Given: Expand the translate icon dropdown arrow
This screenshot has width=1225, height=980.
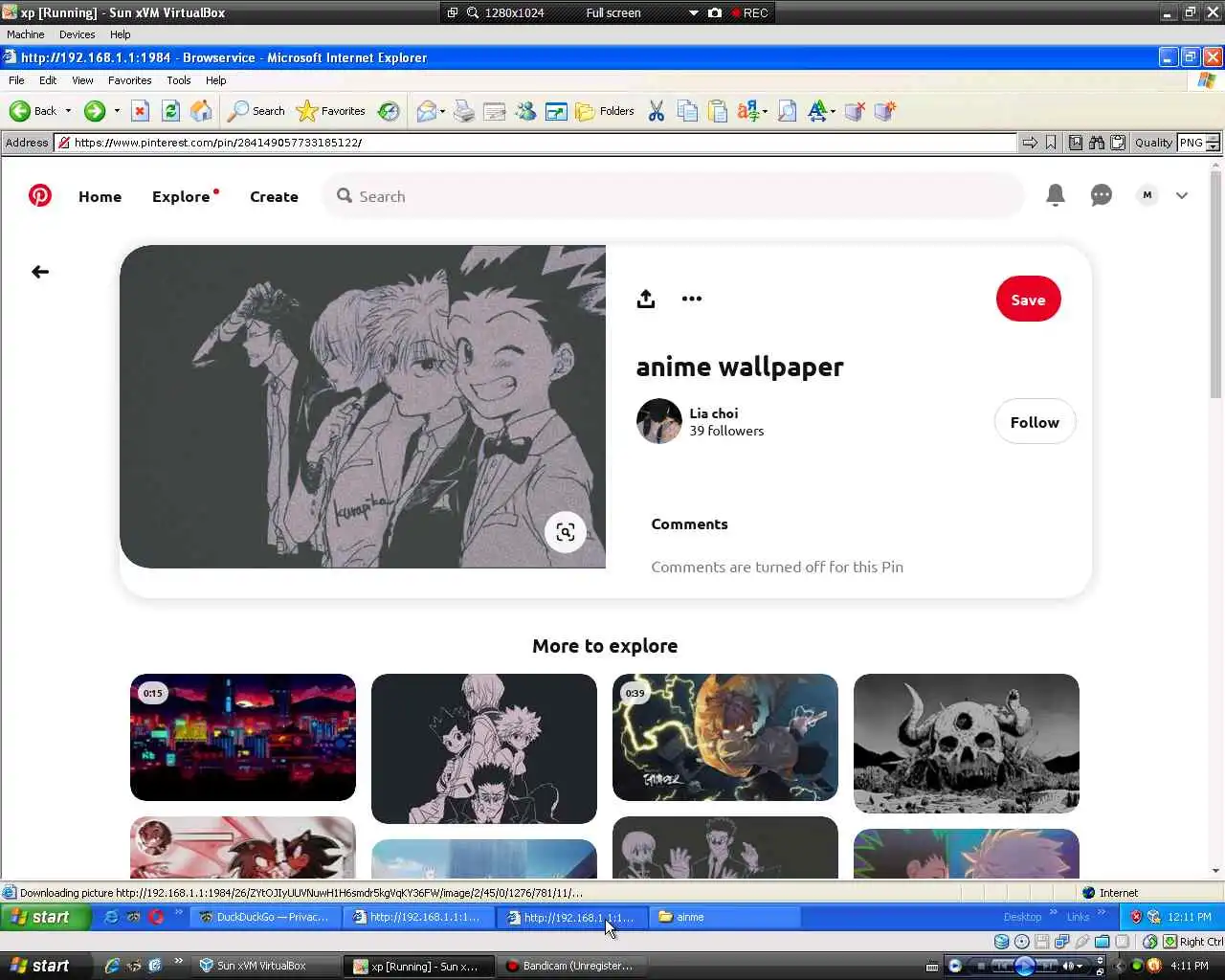Looking at the screenshot, I should pyautogui.click(x=765, y=111).
